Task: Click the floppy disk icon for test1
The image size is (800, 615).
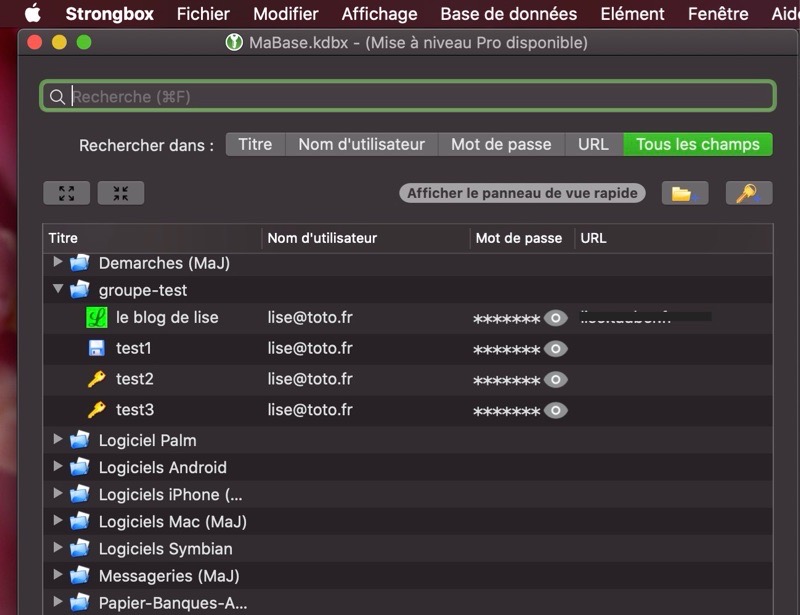Action: point(97,349)
